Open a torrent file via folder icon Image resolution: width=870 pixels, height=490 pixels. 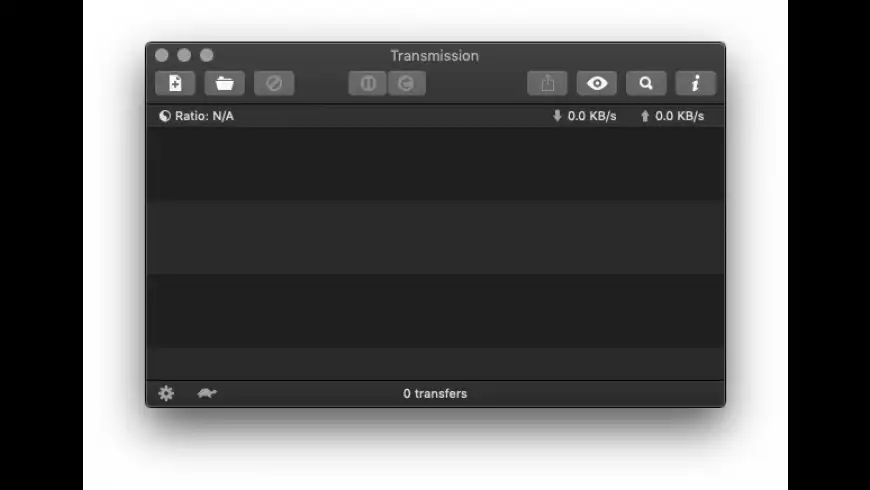coord(225,83)
